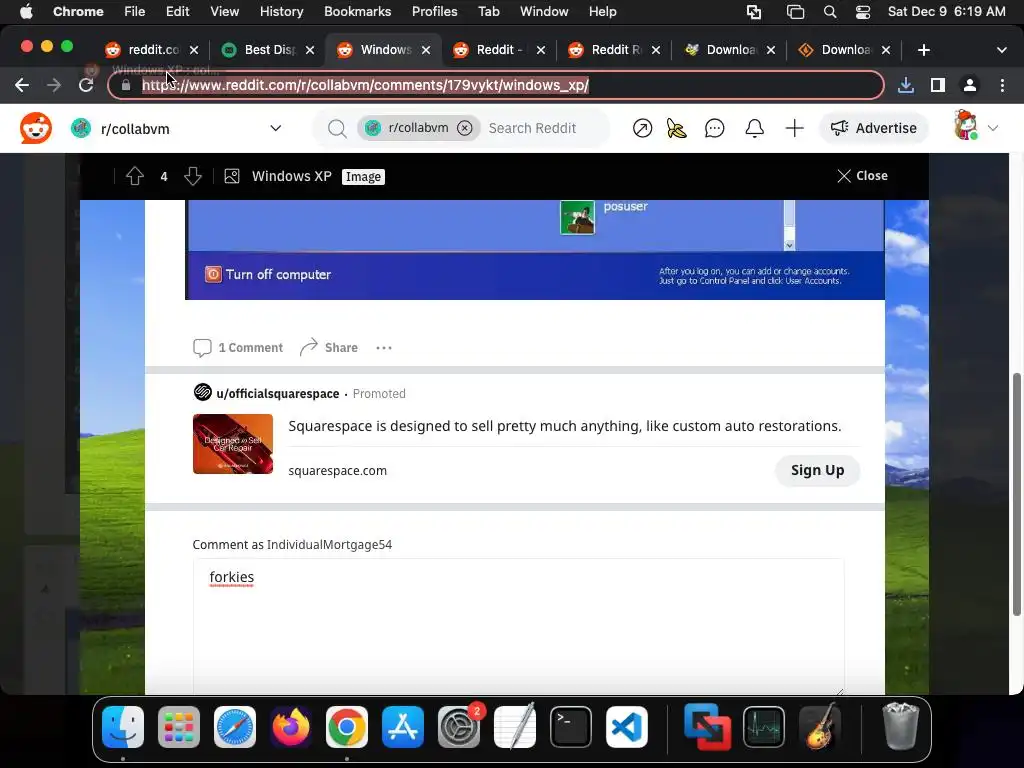This screenshot has width=1024, height=768.
Task: Switch to the reddit.com tab
Action: [152, 50]
